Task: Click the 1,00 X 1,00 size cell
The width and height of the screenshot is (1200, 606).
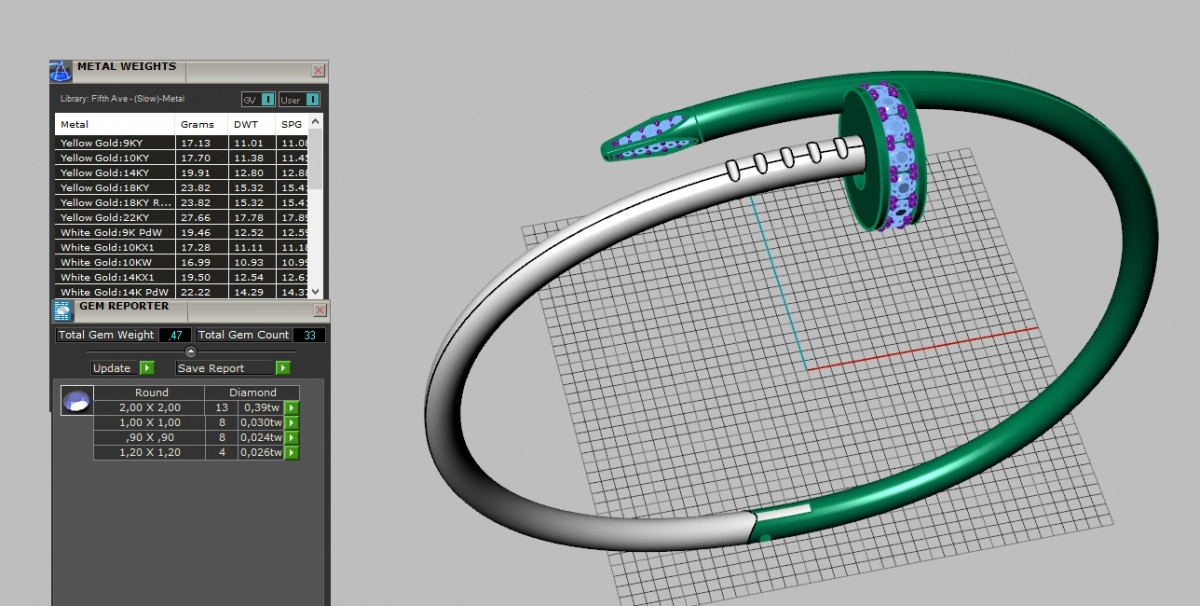Action: click(149, 423)
